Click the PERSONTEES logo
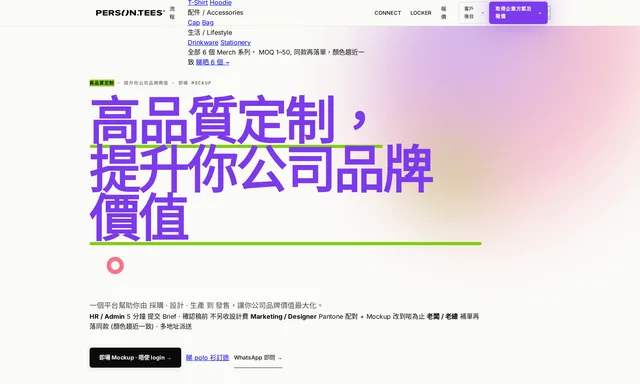 (x=130, y=13)
